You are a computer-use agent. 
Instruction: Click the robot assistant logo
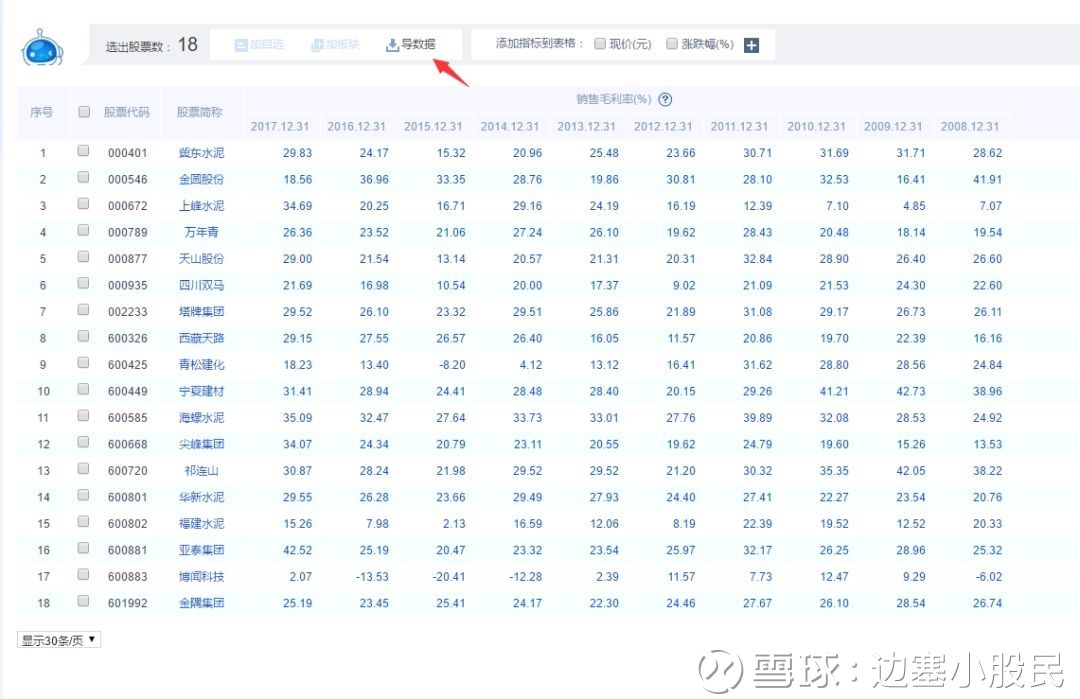(x=41, y=47)
